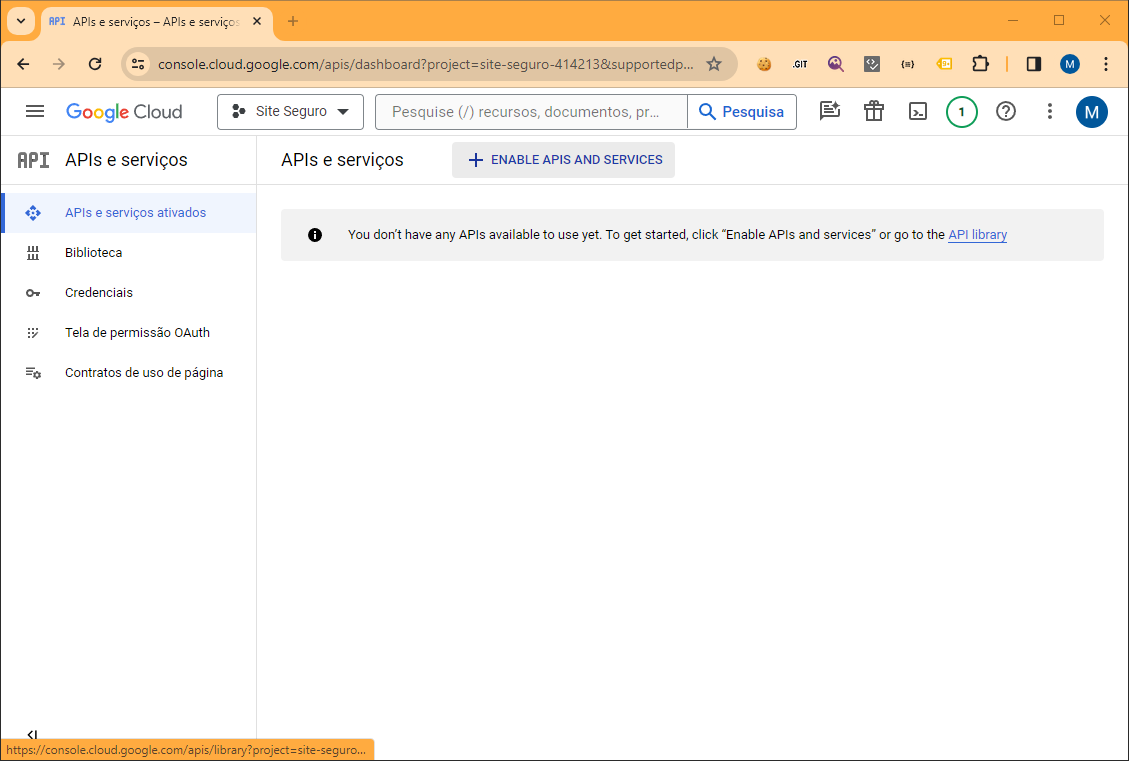Click the Credenciais key icon

[x=33, y=293]
